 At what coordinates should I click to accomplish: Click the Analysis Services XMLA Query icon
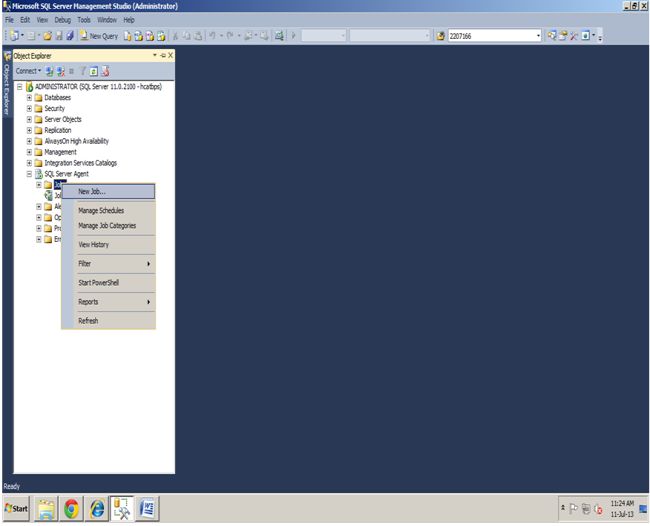pos(161,36)
